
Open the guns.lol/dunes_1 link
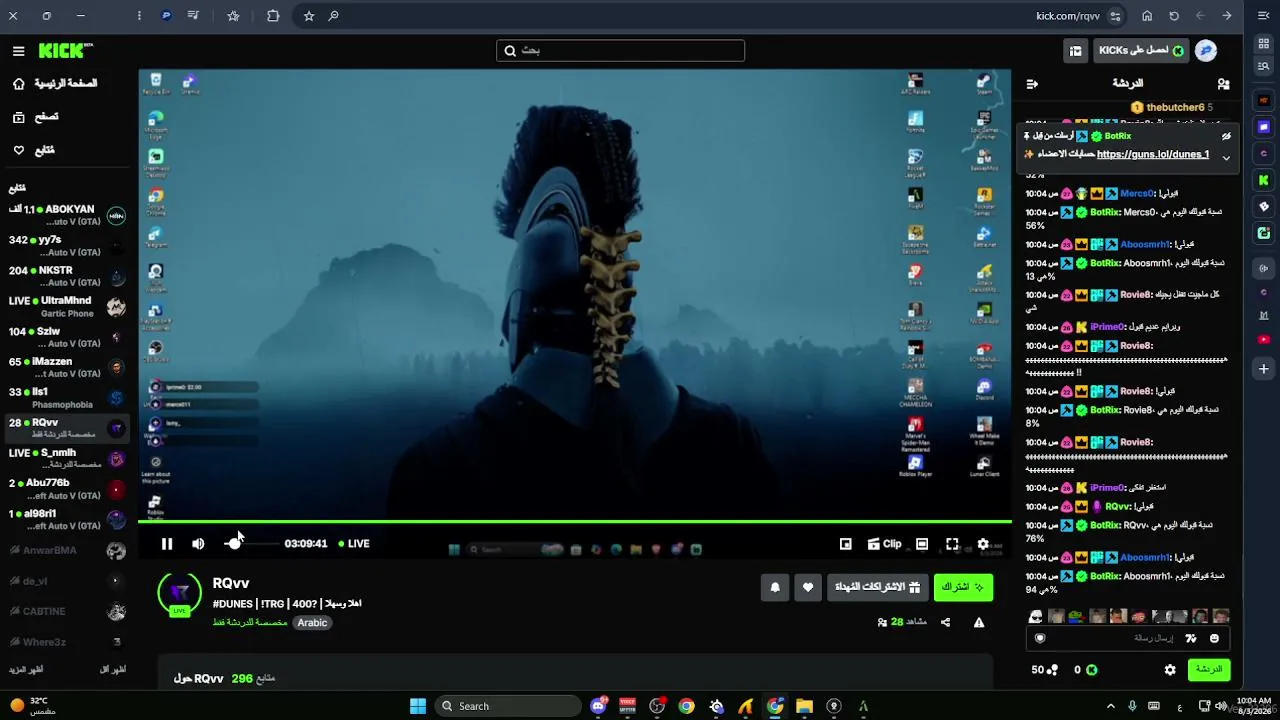pos(1153,155)
